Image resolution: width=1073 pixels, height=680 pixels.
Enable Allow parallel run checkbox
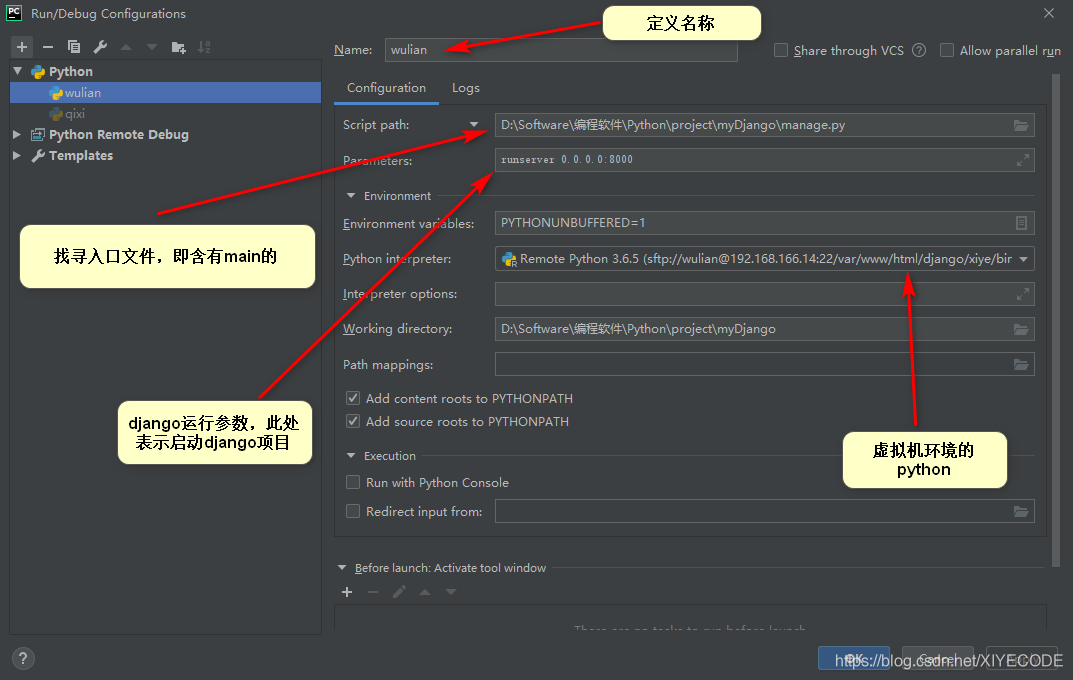tap(947, 50)
